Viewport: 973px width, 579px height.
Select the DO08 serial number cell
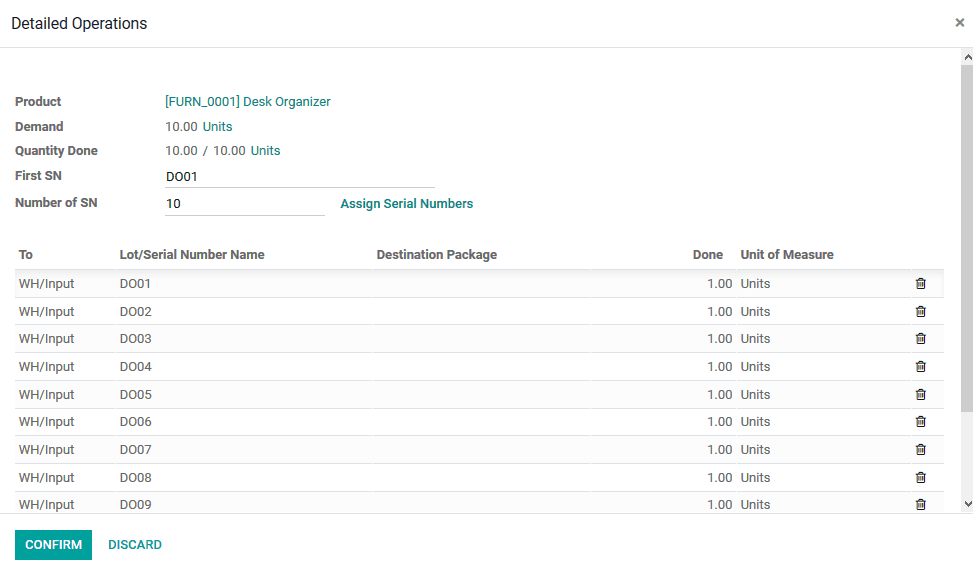point(244,478)
